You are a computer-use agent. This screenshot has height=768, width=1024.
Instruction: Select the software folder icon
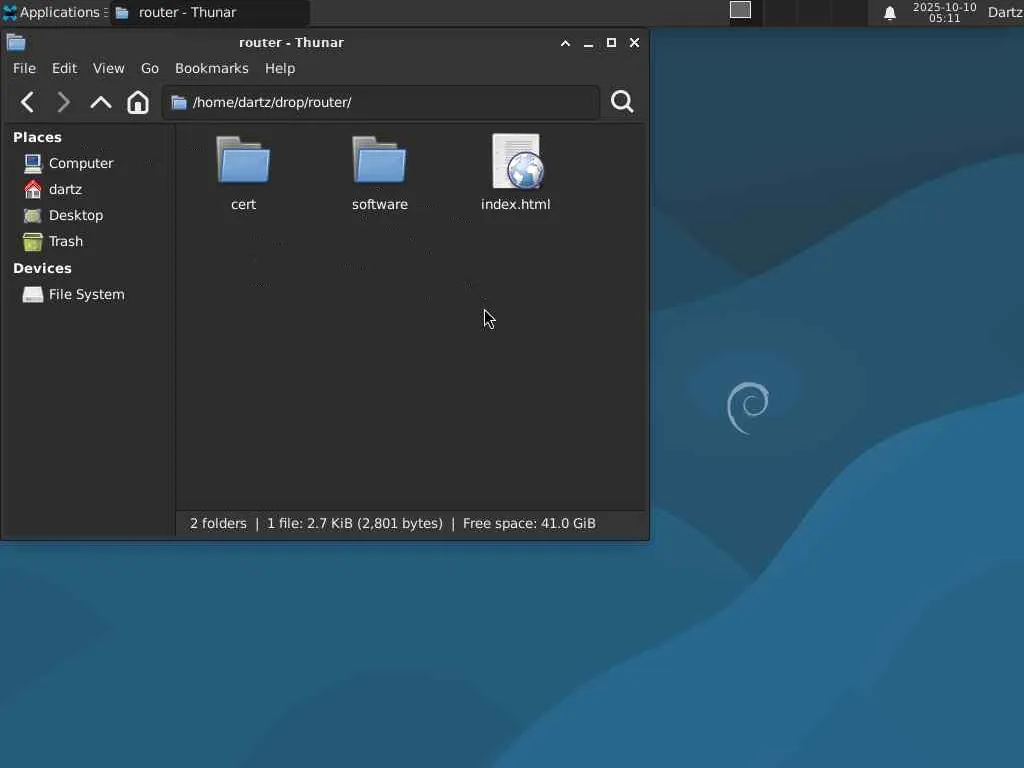pyautogui.click(x=379, y=160)
